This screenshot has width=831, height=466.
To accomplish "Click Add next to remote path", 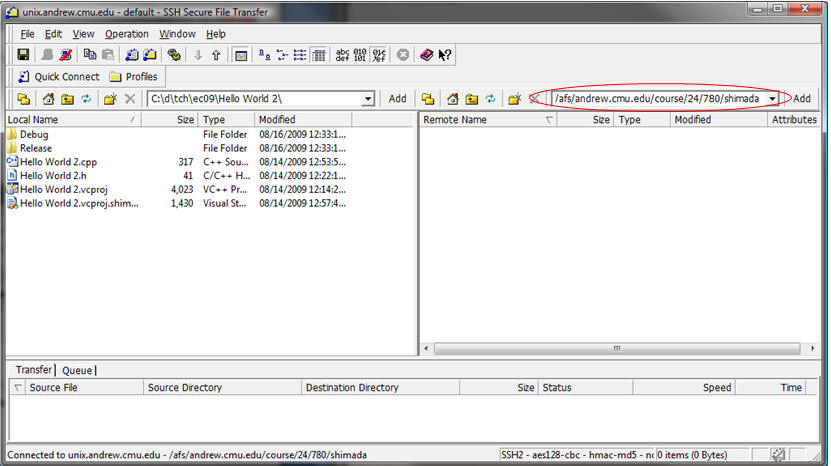I will pos(801,99).
